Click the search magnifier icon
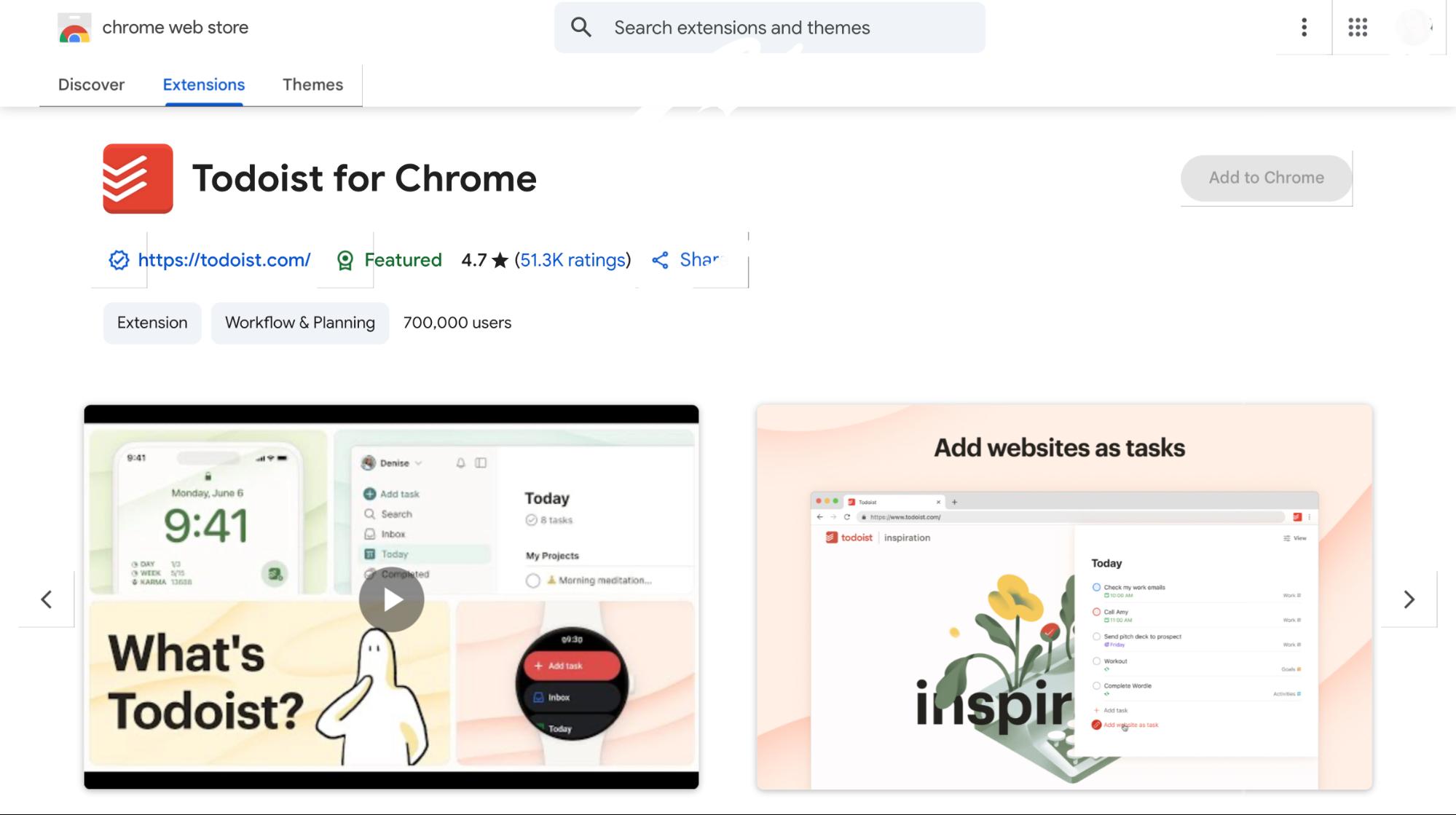The width and height of the screenshot is (1456, 815). tap(581, 28)
